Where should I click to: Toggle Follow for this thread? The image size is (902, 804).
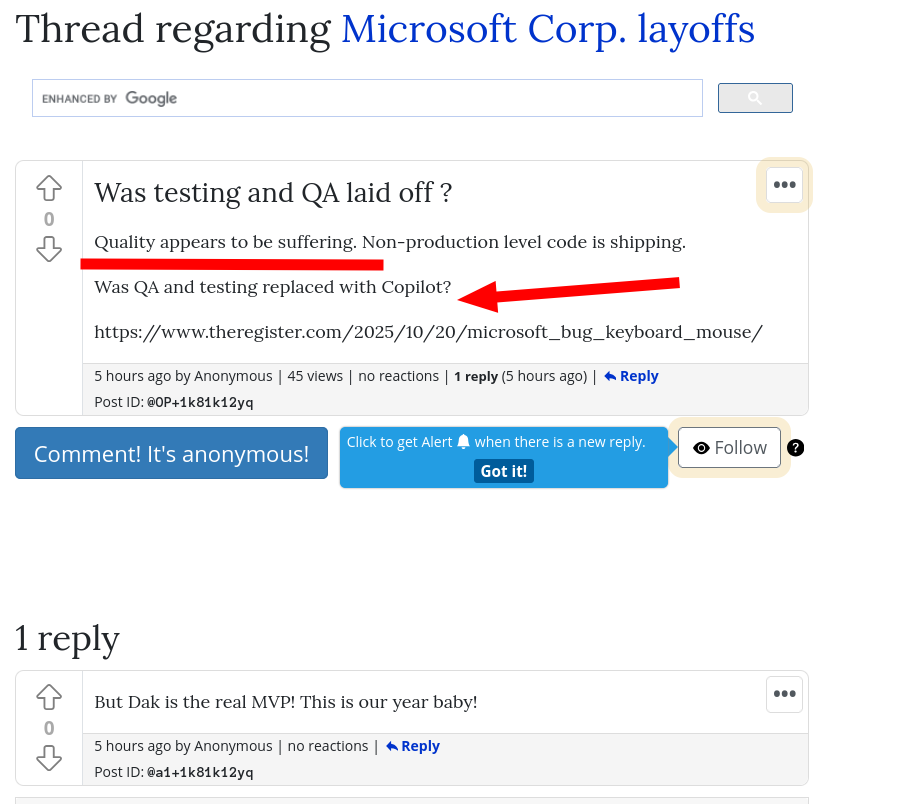pos(729,447)
